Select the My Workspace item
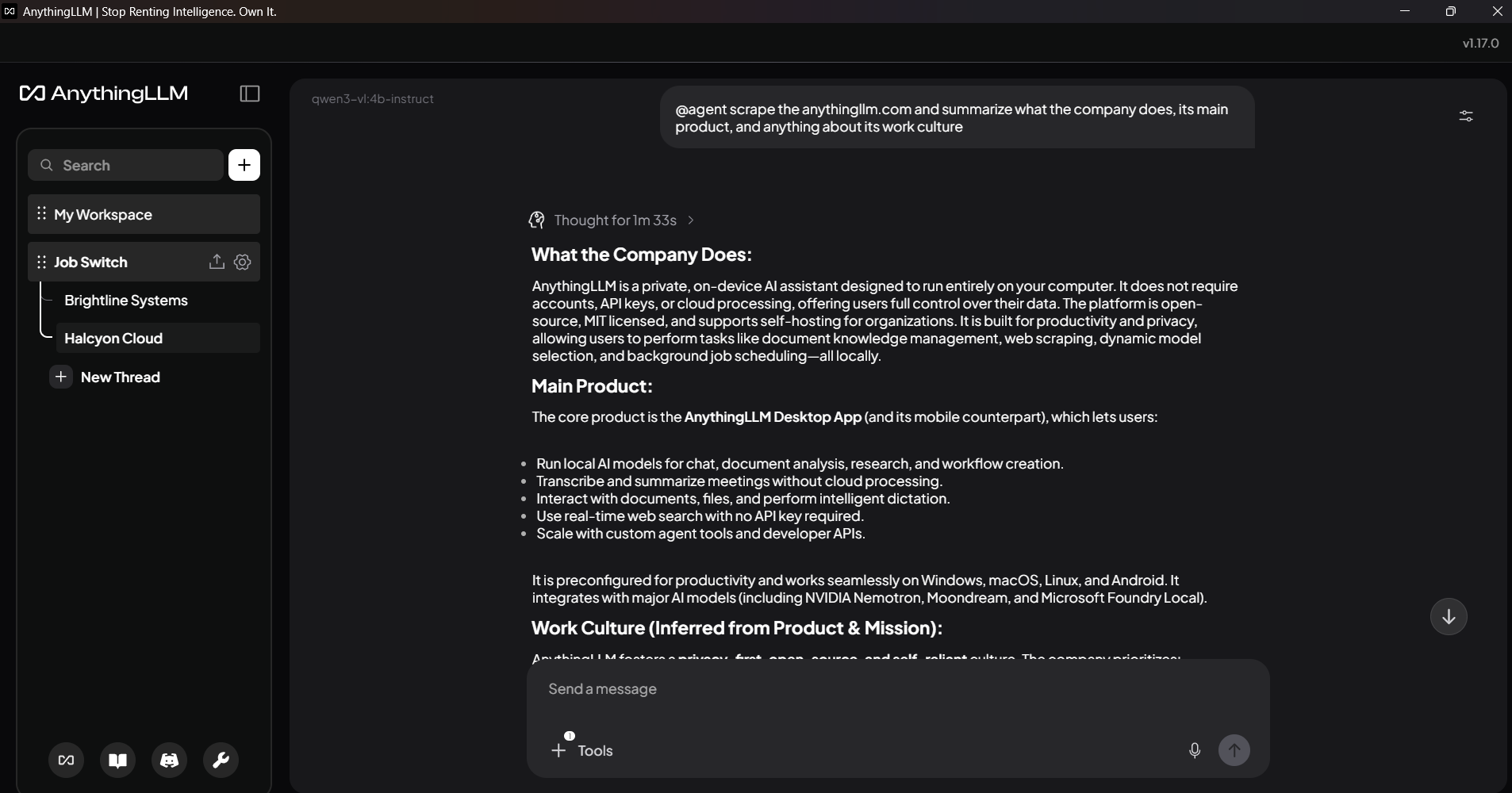The width and height of the screenshot is (1512, 793). point(144,214)
